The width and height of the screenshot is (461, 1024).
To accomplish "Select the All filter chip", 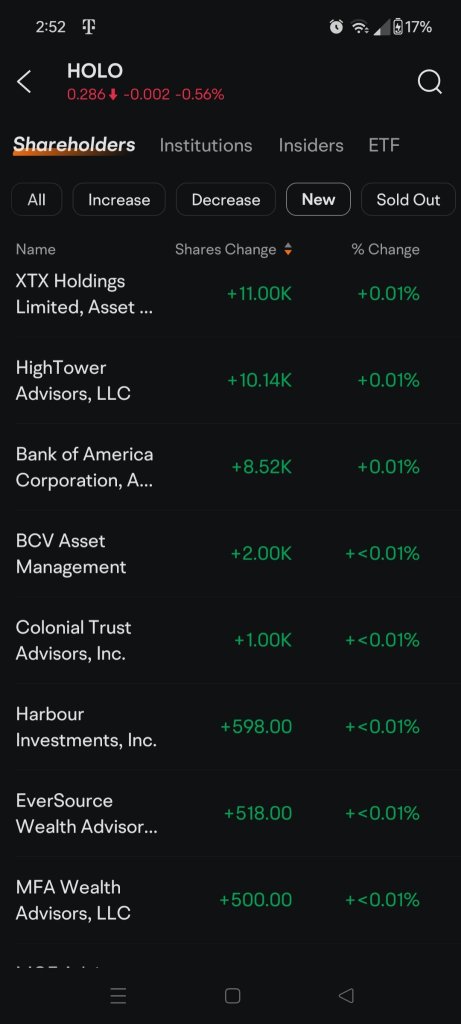I will coord(37,199).
